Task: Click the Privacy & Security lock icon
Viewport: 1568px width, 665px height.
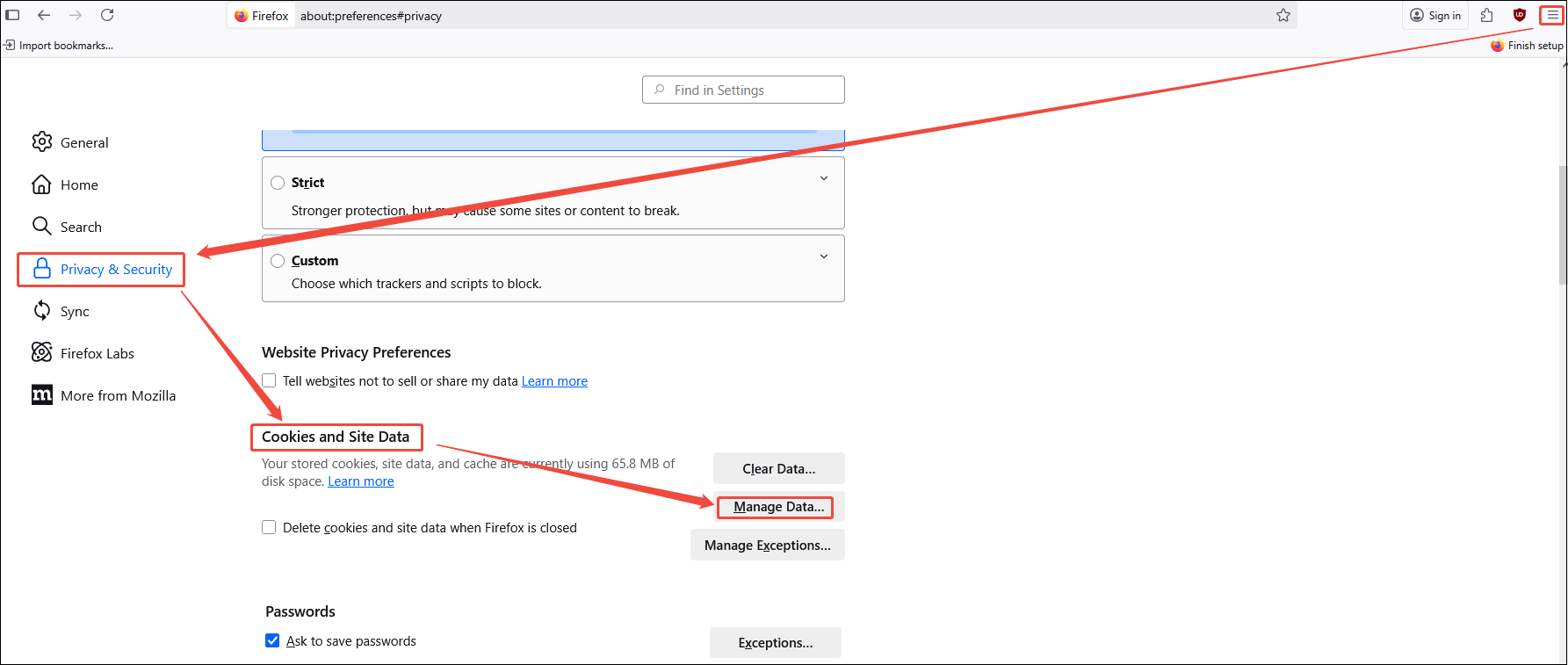Action: [42, 269]
